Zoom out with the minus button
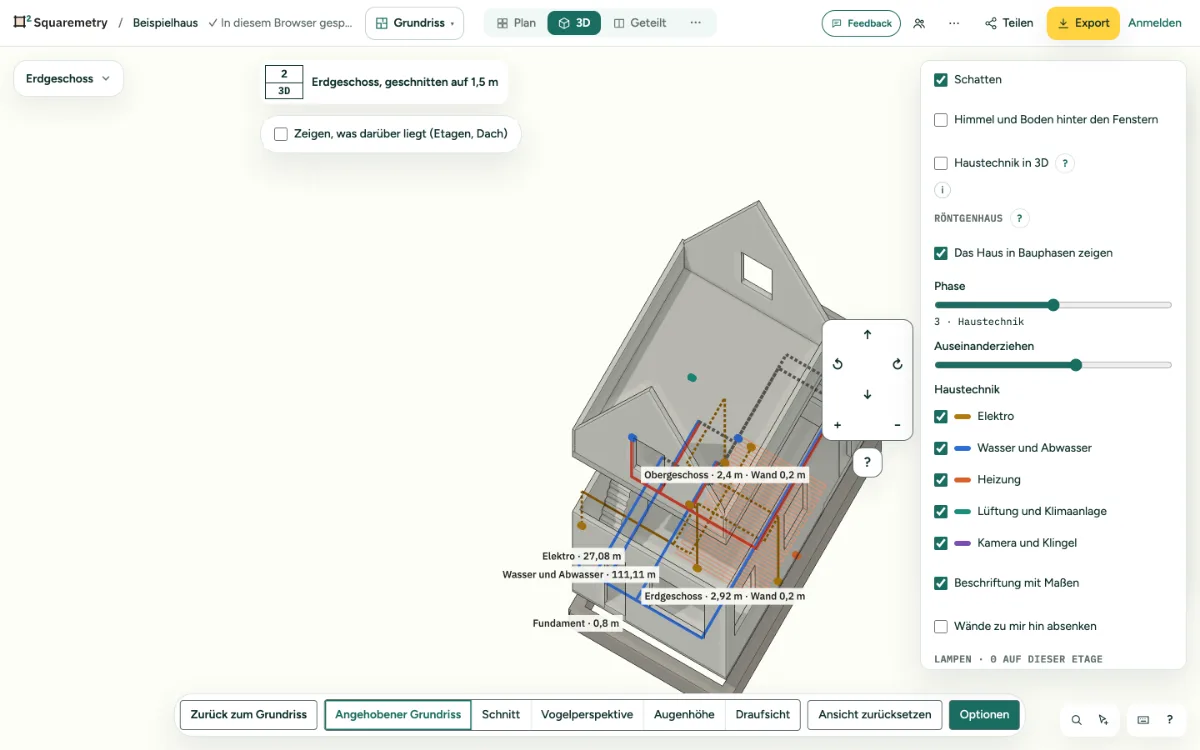The height and width of the screenshot is (750, 1200). [897, 425]
